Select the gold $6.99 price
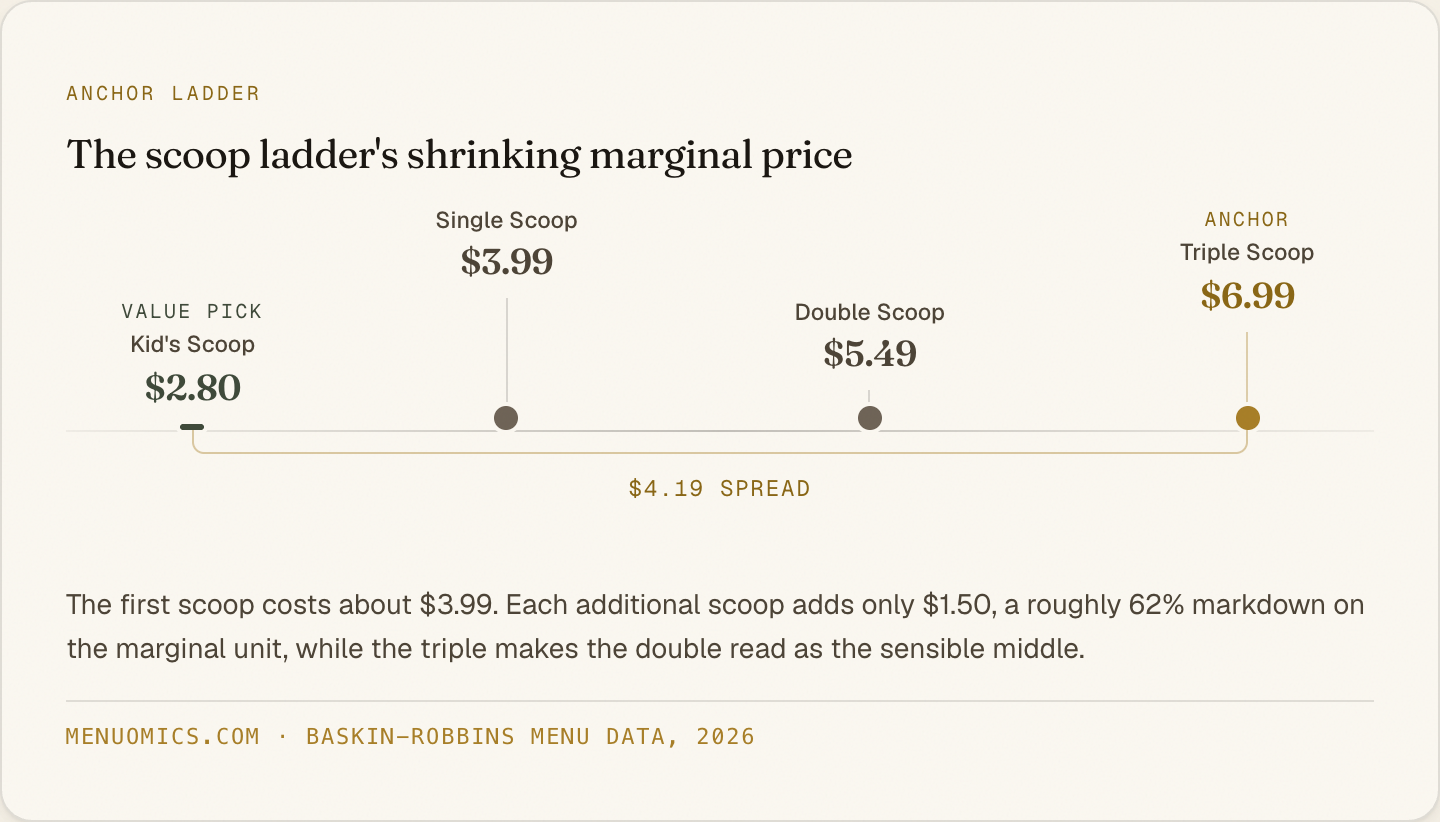The width and height of the screenshot is (1440, 822). (x=1247, y=295)
